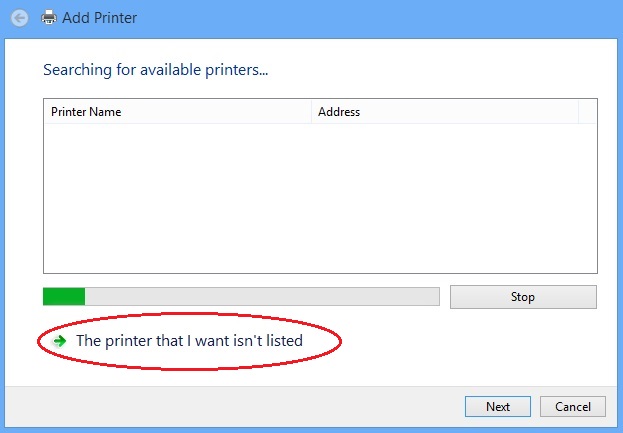Click divider between Address and blank column
Viewport: 623px width, 433px height.
click(578, 112)
